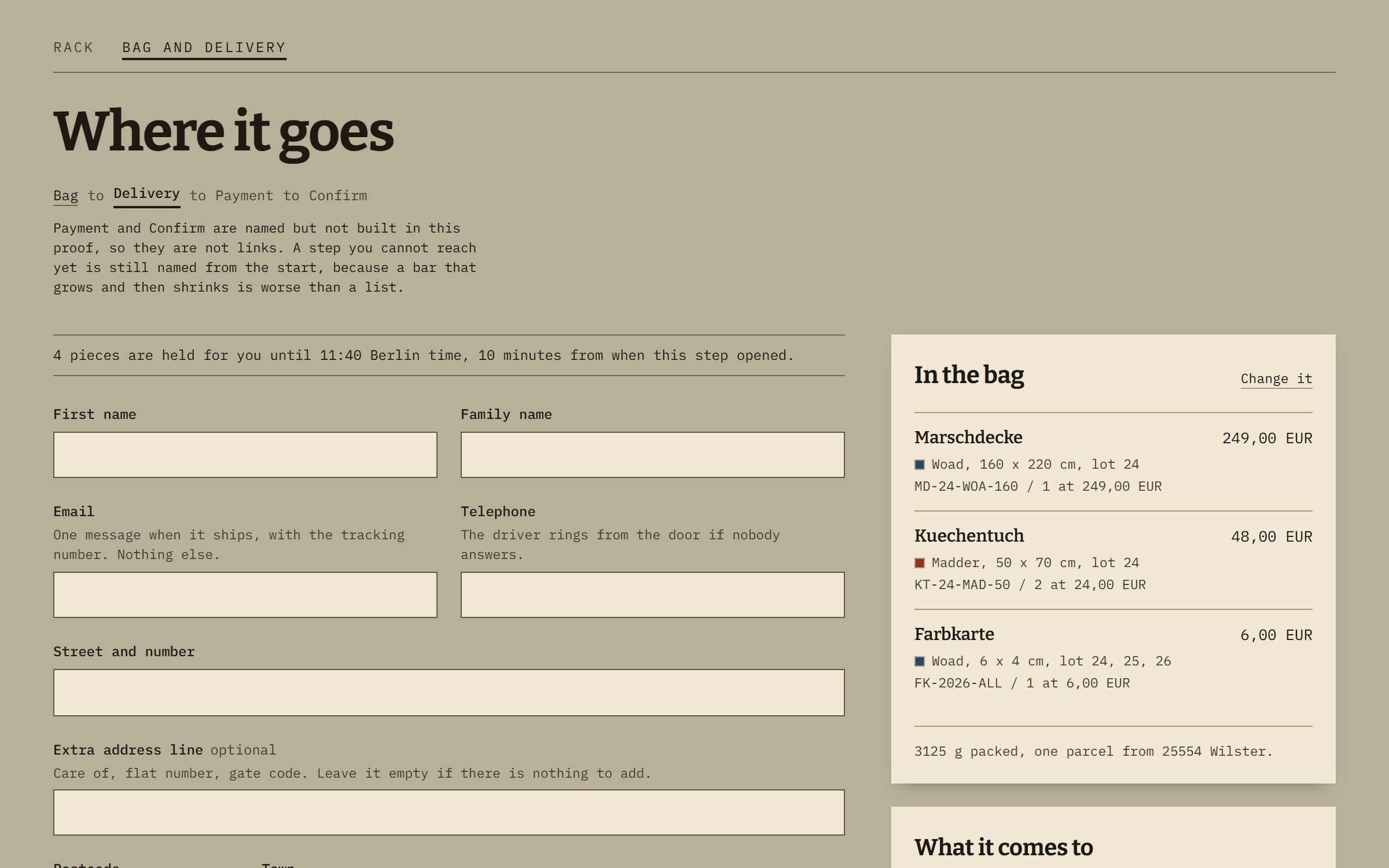Screen dimensions: 1389x868
Task: Click the '4 pieces are held' notice
Action: [424, 355]
